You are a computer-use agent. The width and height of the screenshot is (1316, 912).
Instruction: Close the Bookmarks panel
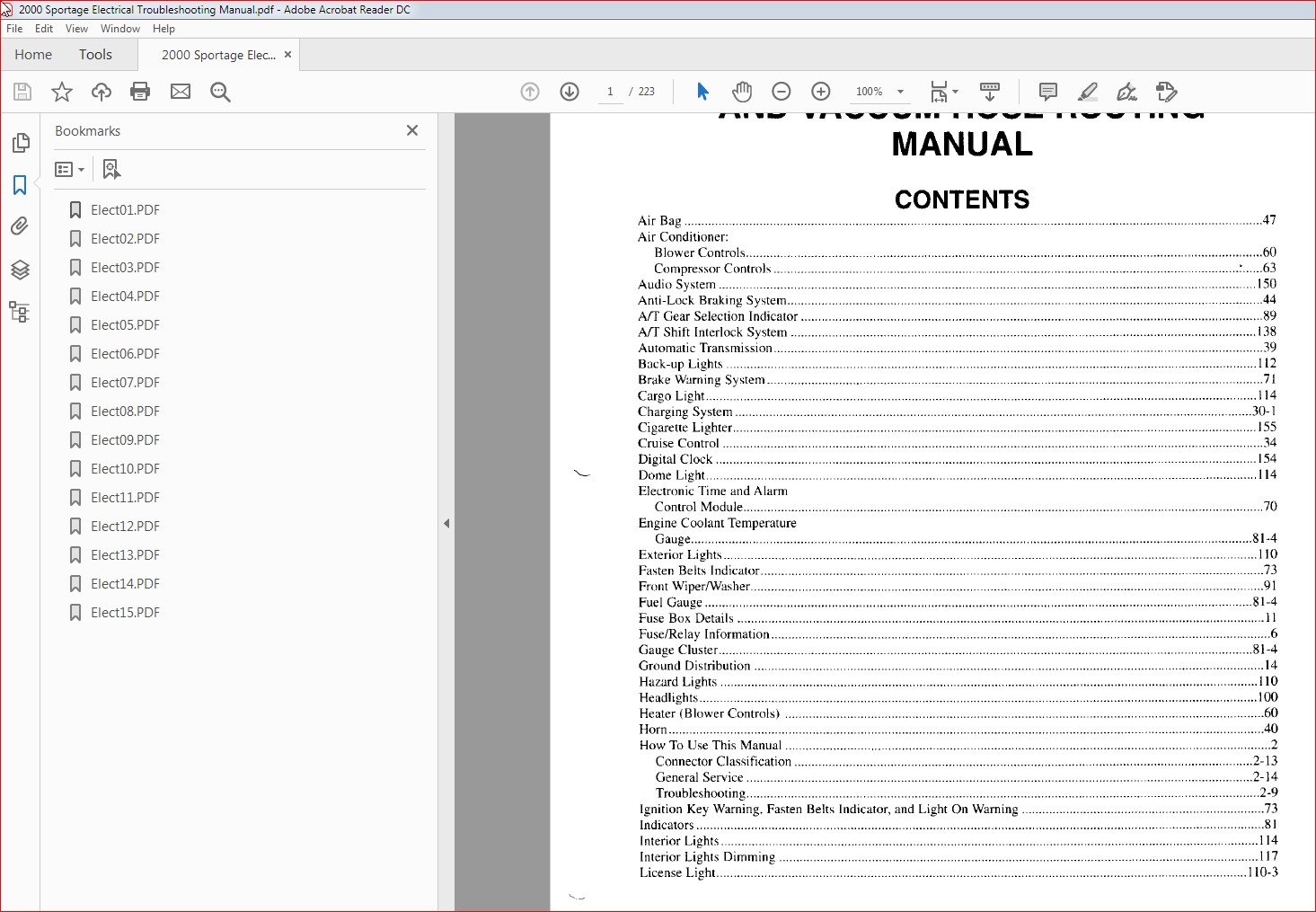(412, 130)
